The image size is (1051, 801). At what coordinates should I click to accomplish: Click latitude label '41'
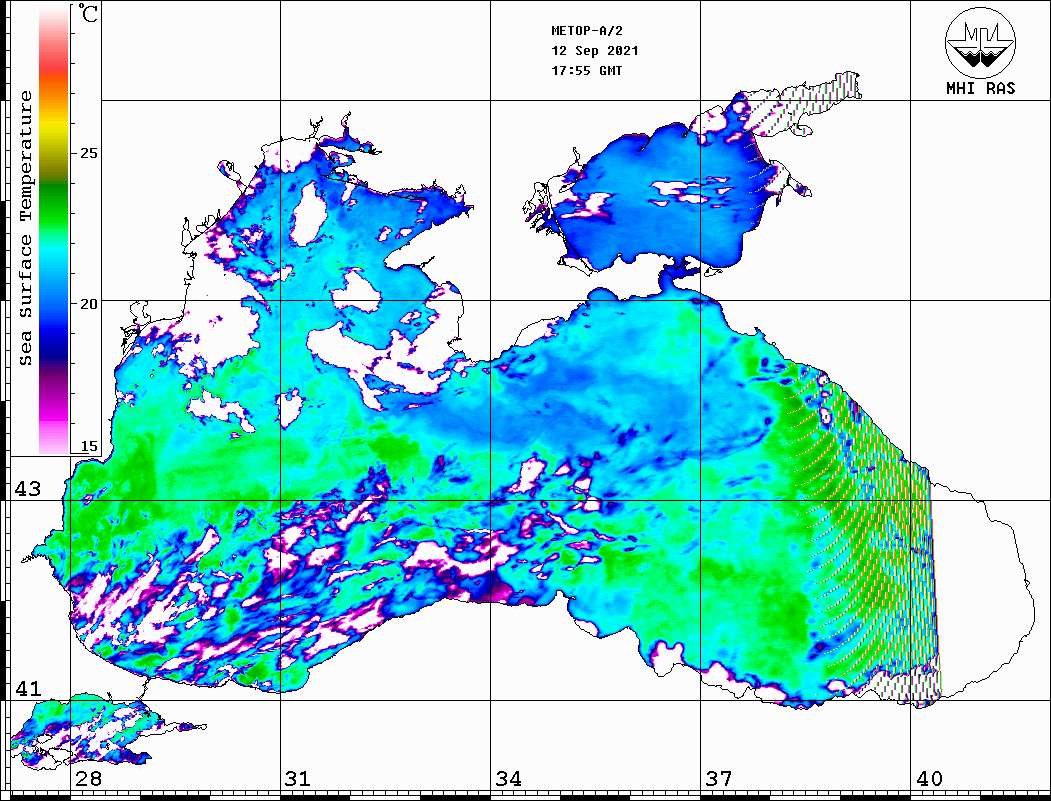point(28,689)
